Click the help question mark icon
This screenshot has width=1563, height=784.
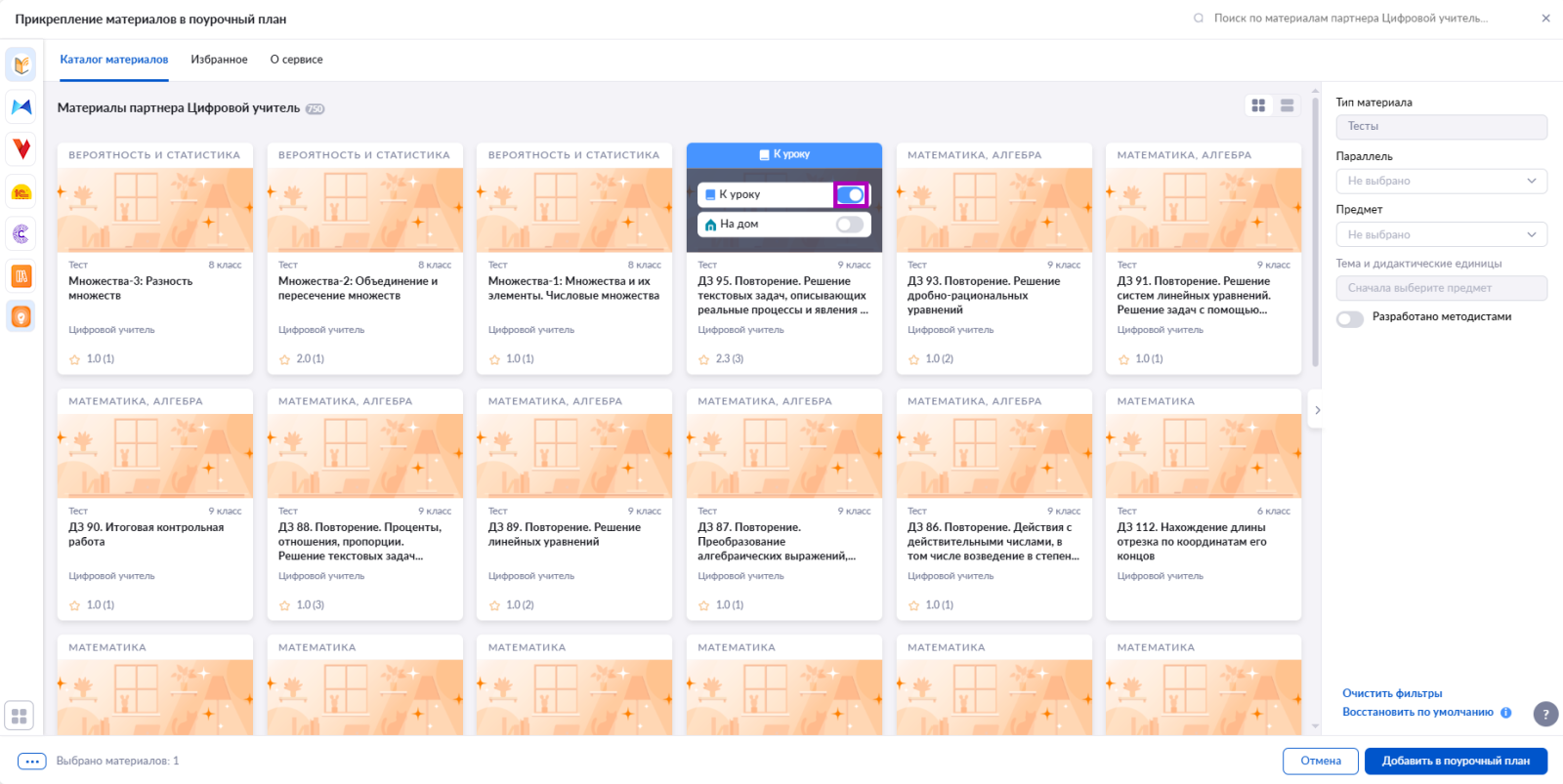[x=1545, y=714]
